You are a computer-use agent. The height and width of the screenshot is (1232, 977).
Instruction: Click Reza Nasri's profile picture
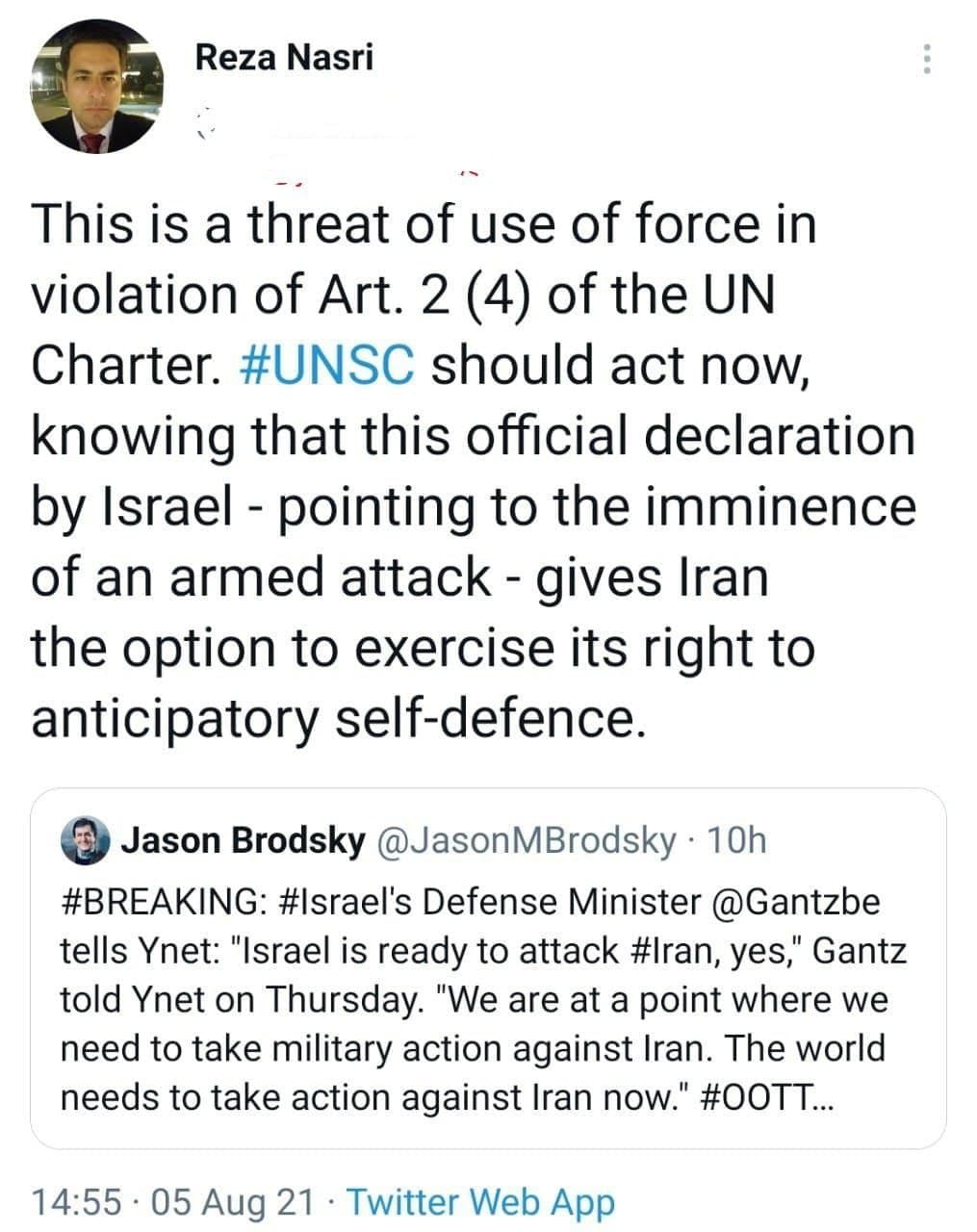coord(98,89)
